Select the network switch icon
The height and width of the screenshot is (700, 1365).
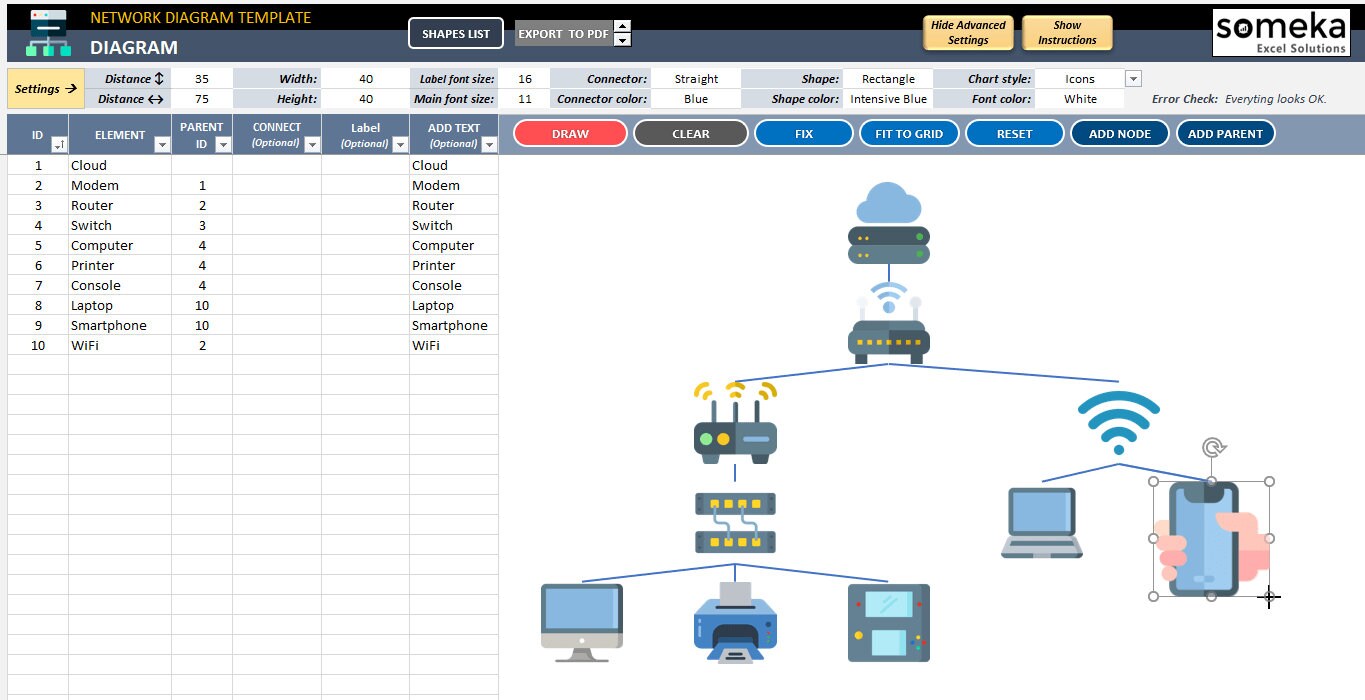click(x=735, y=522)
